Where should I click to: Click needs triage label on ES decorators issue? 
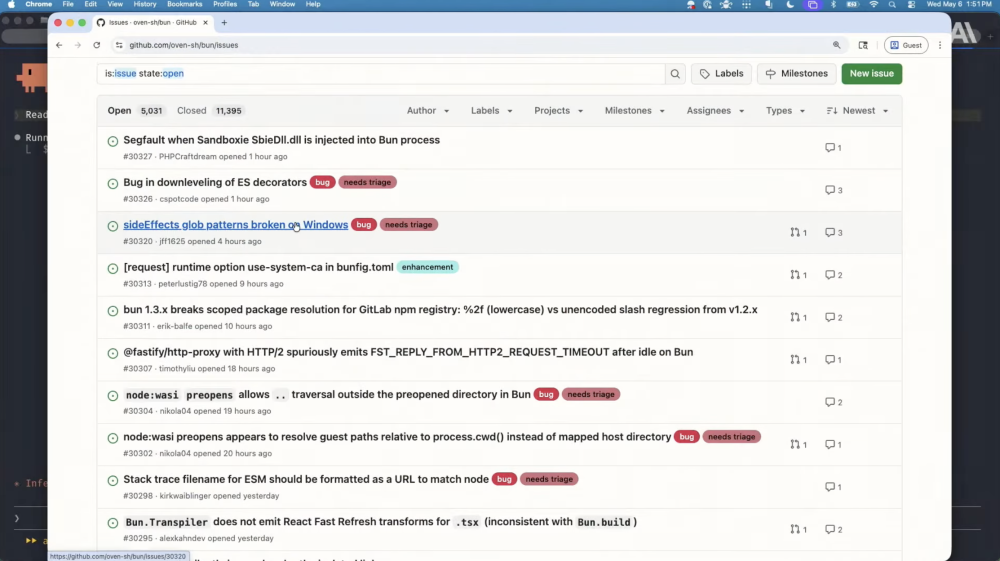click(x=367, y=182)
